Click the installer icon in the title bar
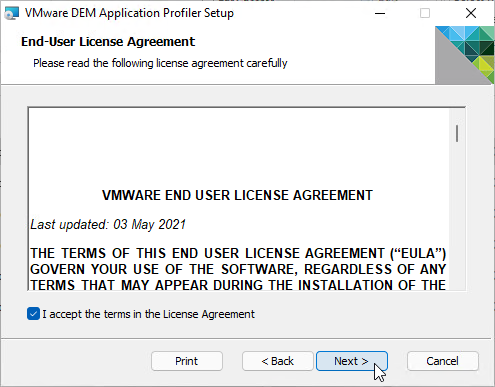The width and height of the screenshot is (495, 387). click(x=12, y=13)
